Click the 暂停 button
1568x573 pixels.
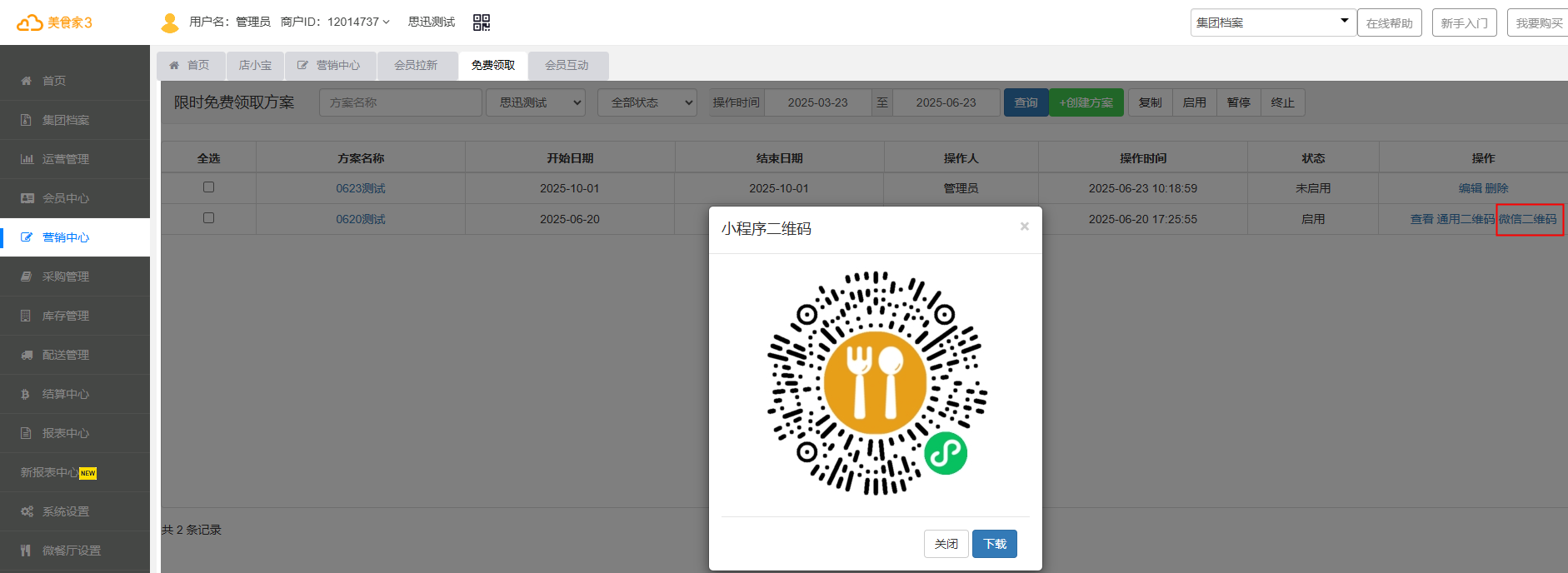(1239, 102)
